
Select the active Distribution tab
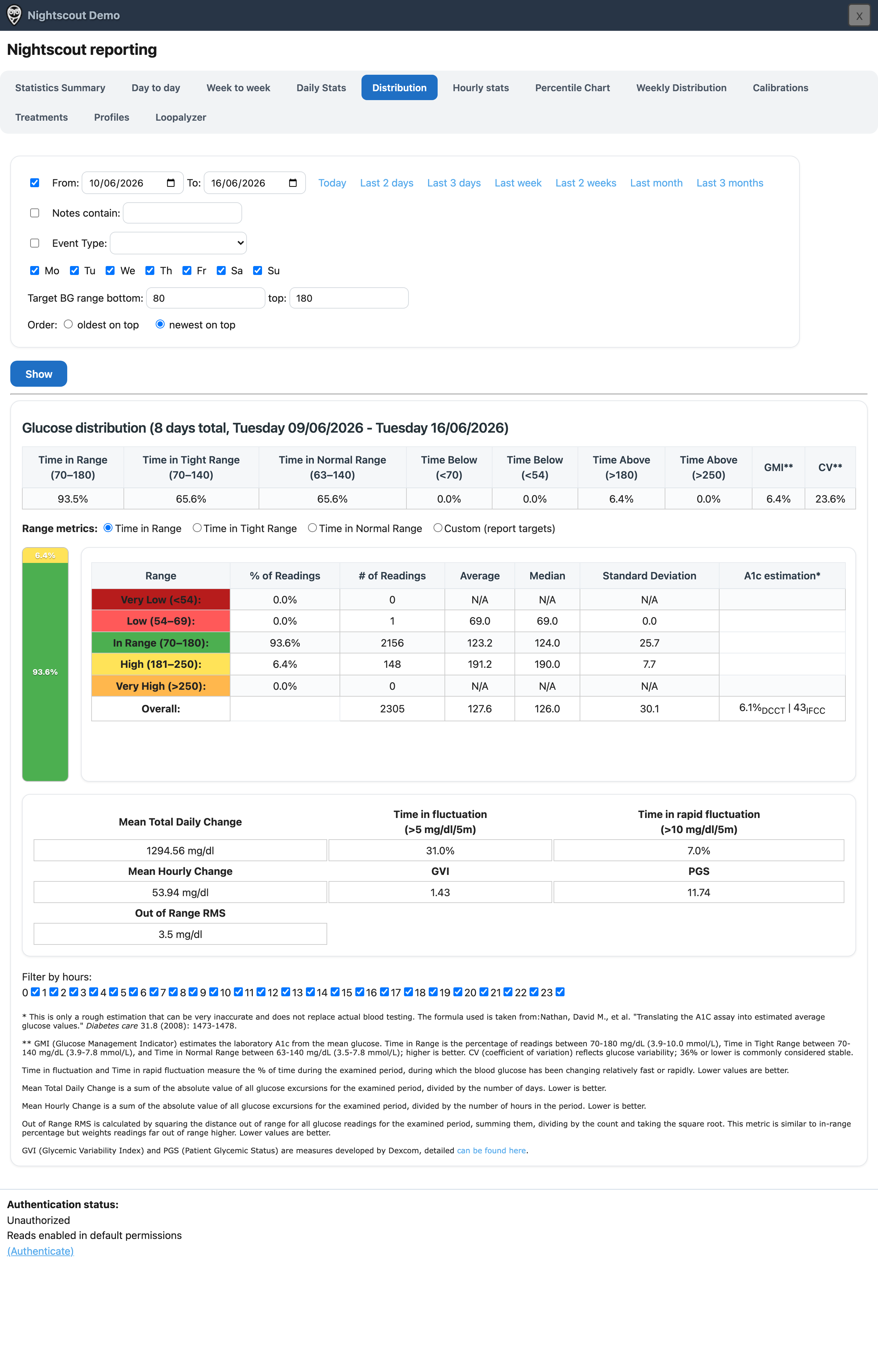400,88
